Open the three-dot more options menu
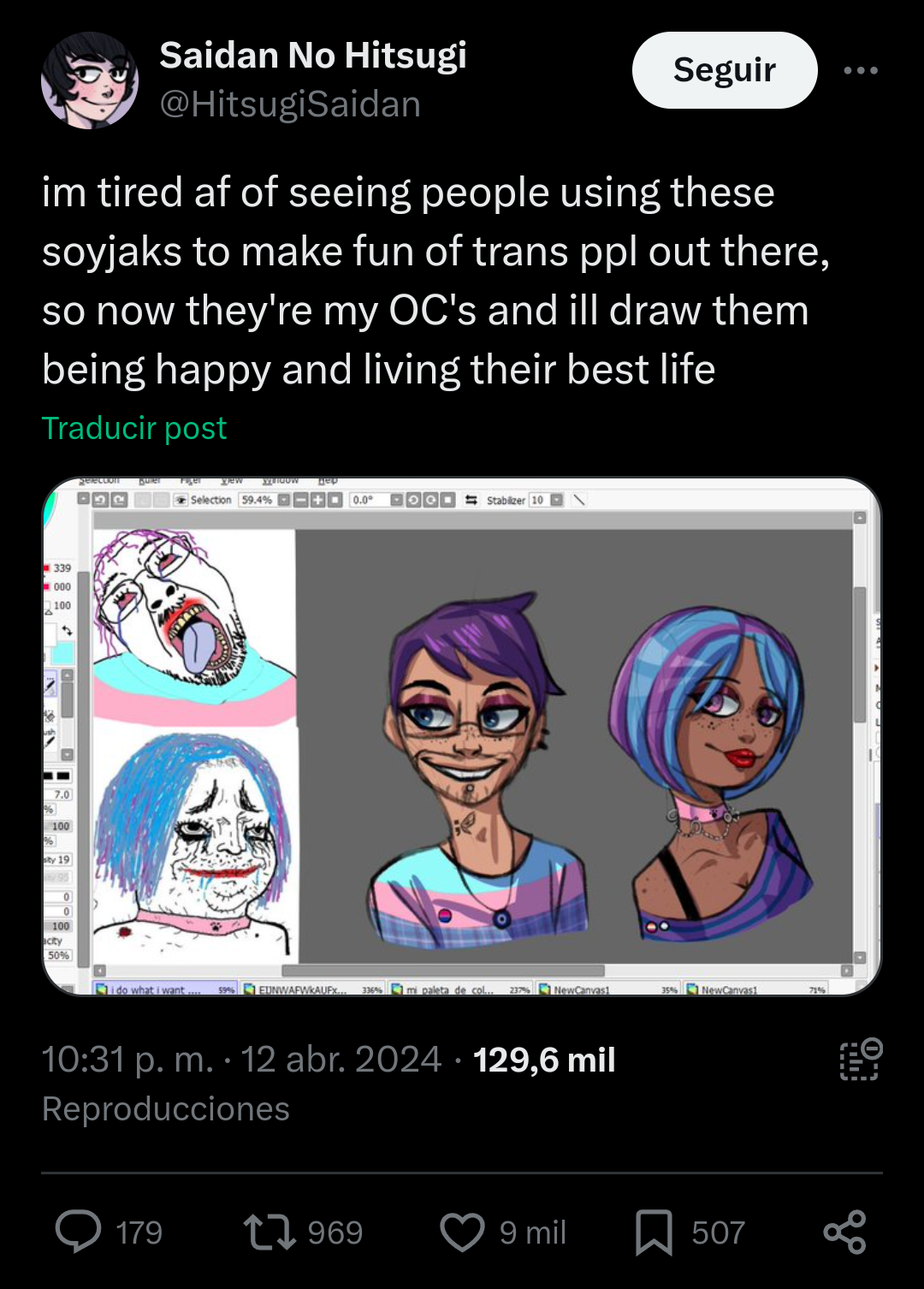The width and height of the screenshot is (924, 1289). coord(860,70)
